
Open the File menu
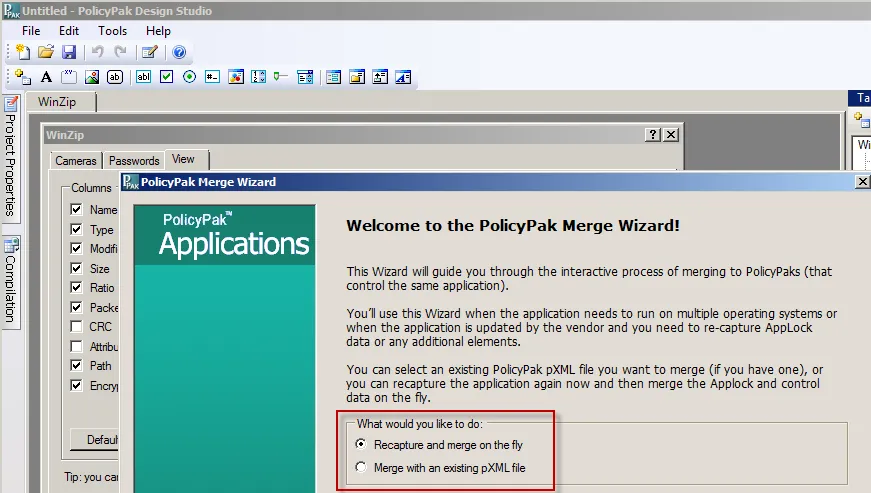pos(31,31)
